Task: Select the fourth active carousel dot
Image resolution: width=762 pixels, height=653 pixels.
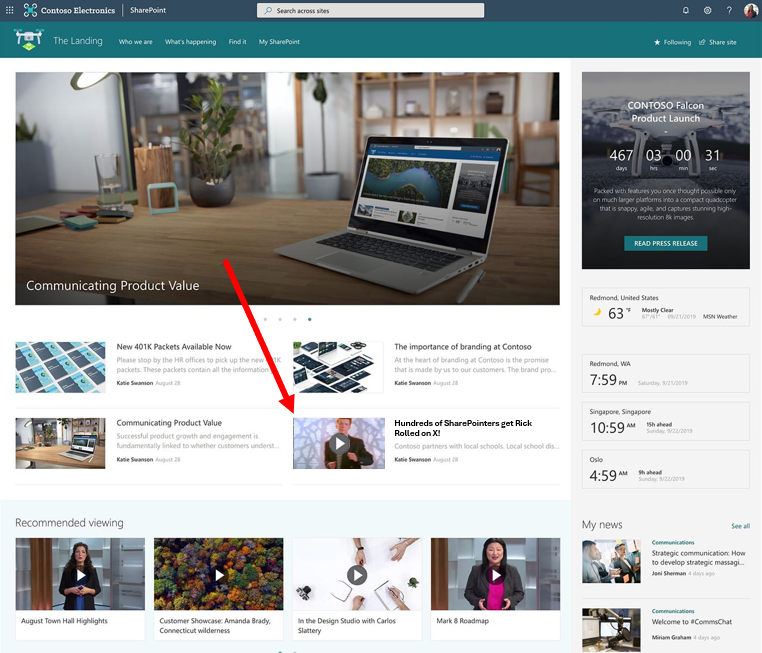Action: [310, 319]
